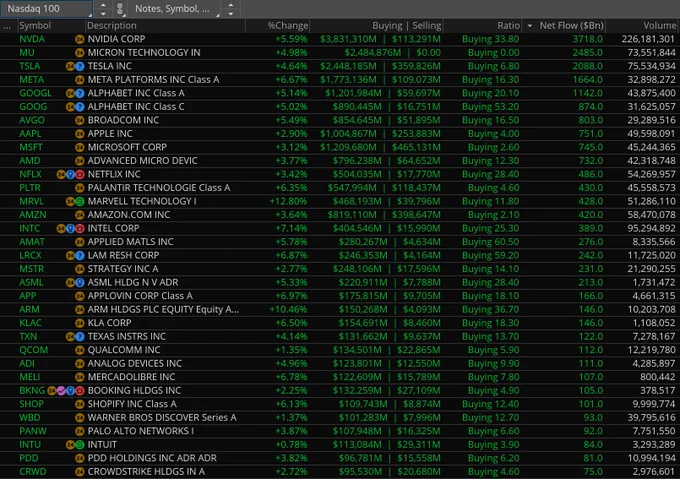Sort by the Description column header
The height and width of the screenshot is (479, 680).
[111, 26]
